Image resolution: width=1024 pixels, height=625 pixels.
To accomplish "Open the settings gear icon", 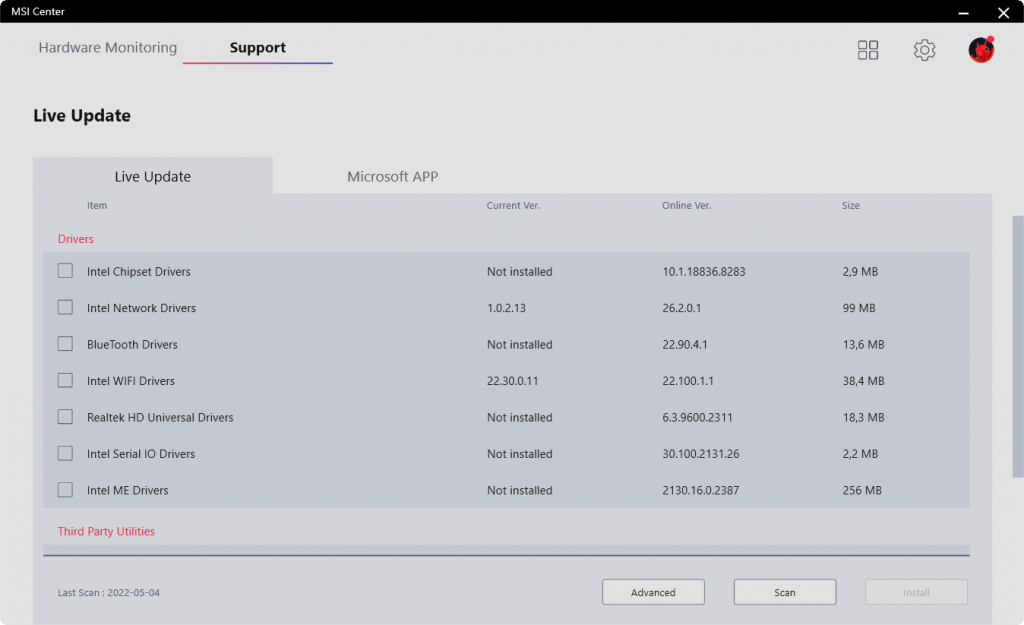I will coord(924,50).
